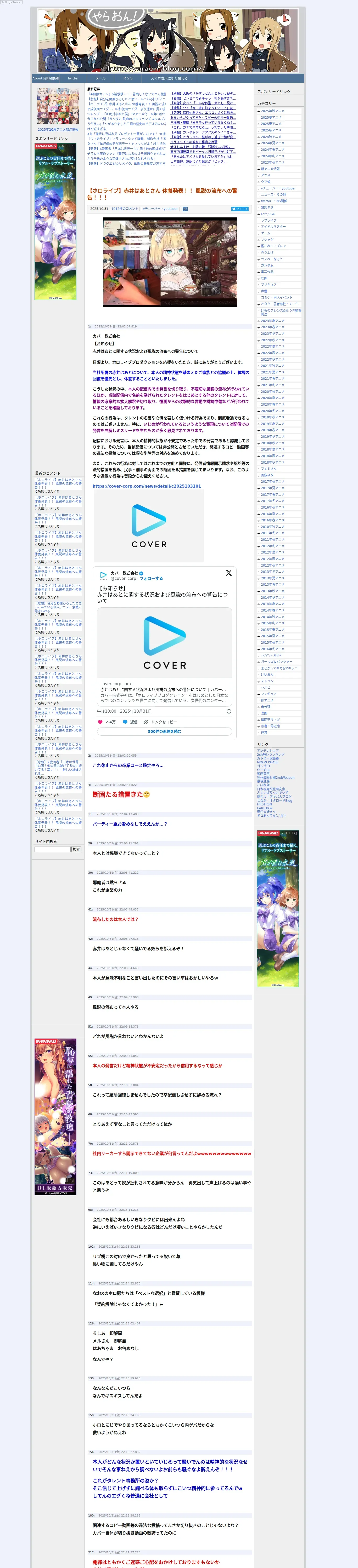Open the ウマ娘 category
The height and width of the screenshot is (1568, 358).
265,181
